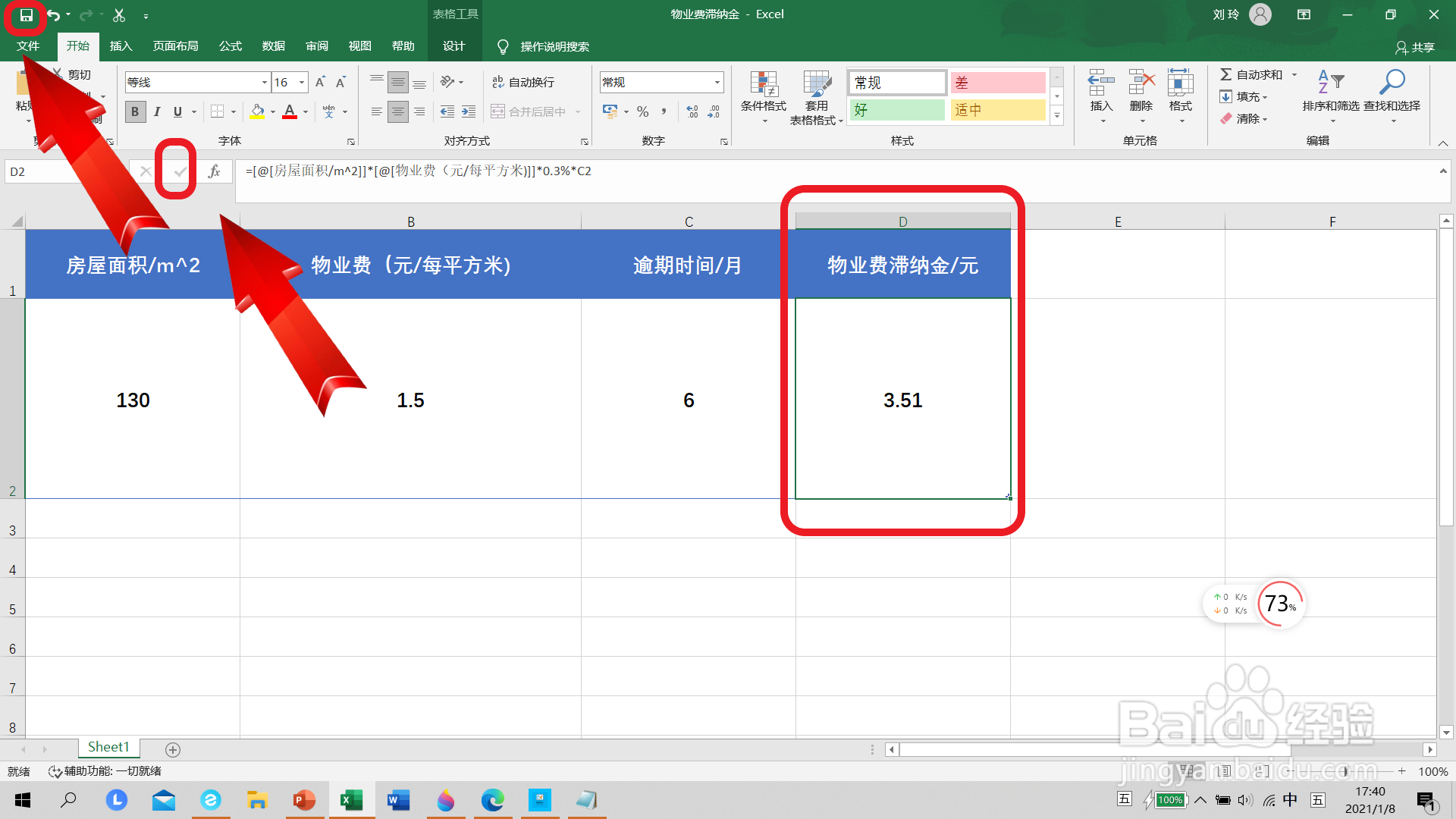Viewport: 1456px width, 819px height.
Task: Click the Cancel X in formula bar
Action: point(145,171)
